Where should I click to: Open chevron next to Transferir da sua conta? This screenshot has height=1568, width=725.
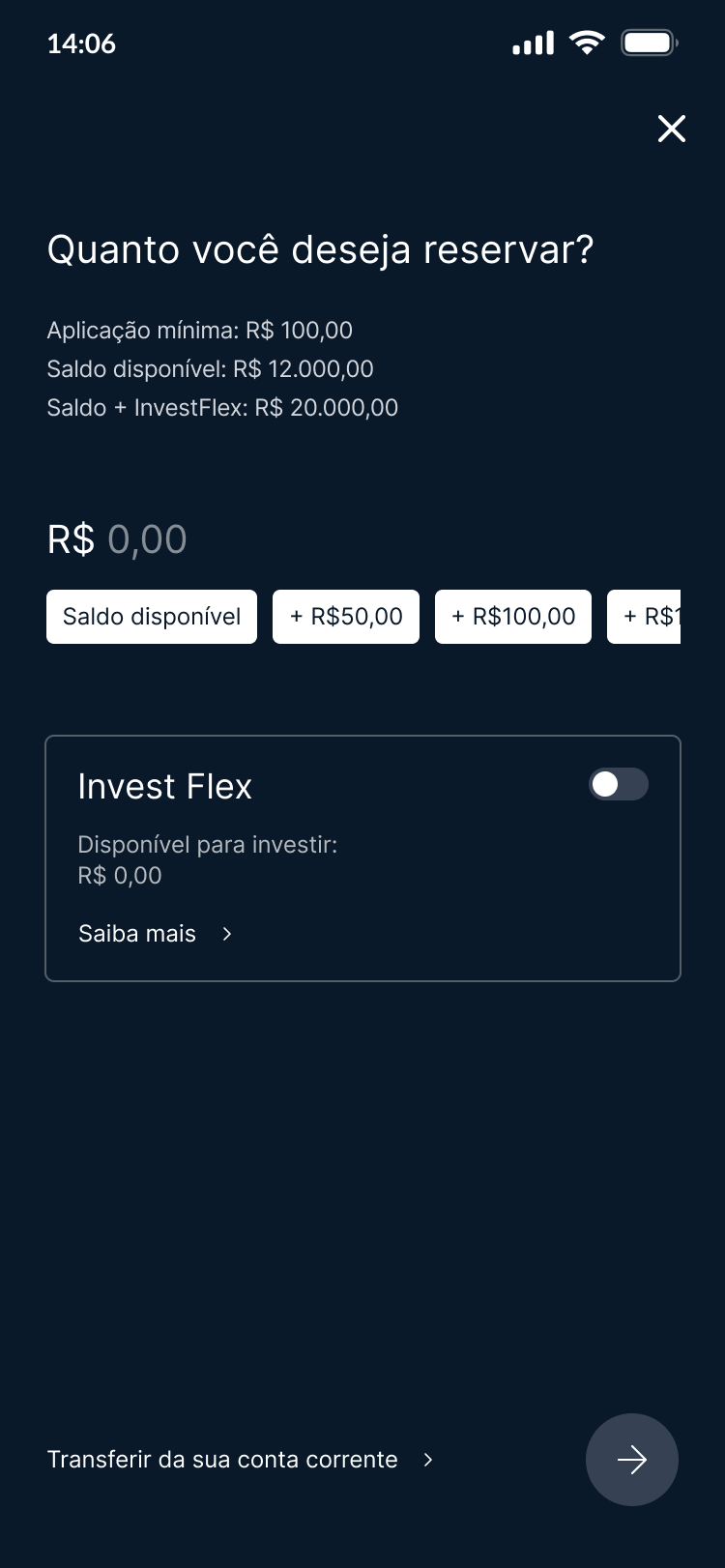(428, 1460)
